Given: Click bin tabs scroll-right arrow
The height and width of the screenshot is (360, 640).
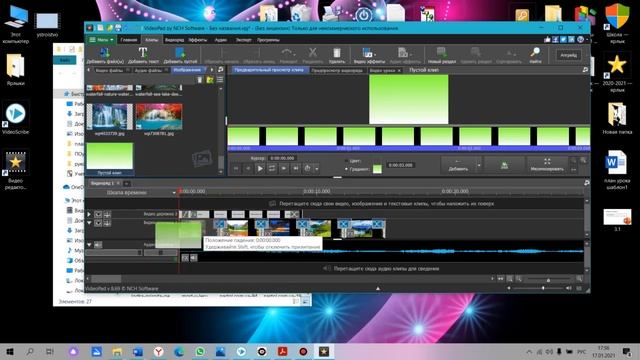Looking at the screenshot, I should tap(212, 70).
